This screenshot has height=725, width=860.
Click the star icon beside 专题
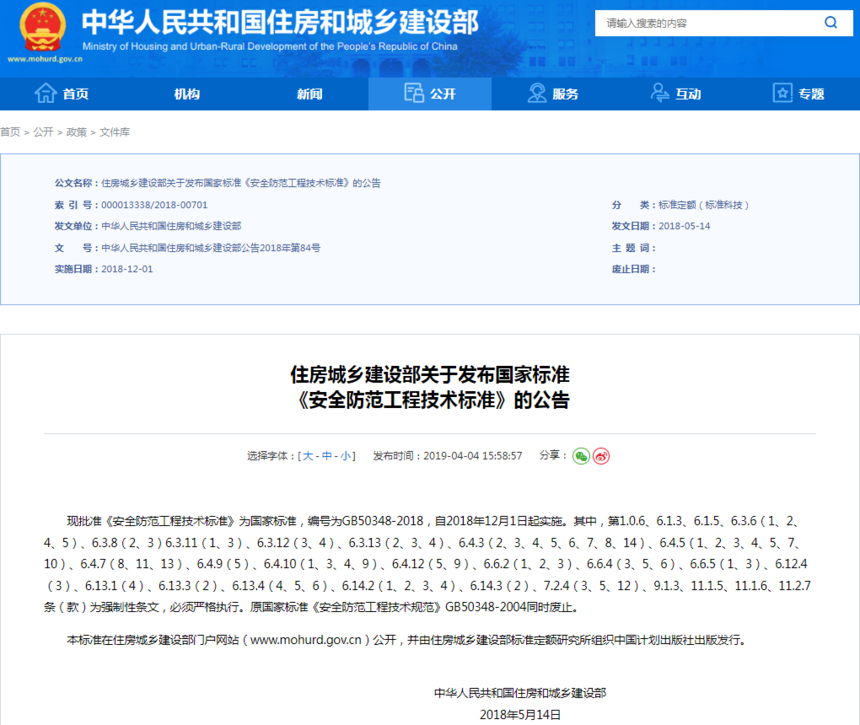[783, 93]
